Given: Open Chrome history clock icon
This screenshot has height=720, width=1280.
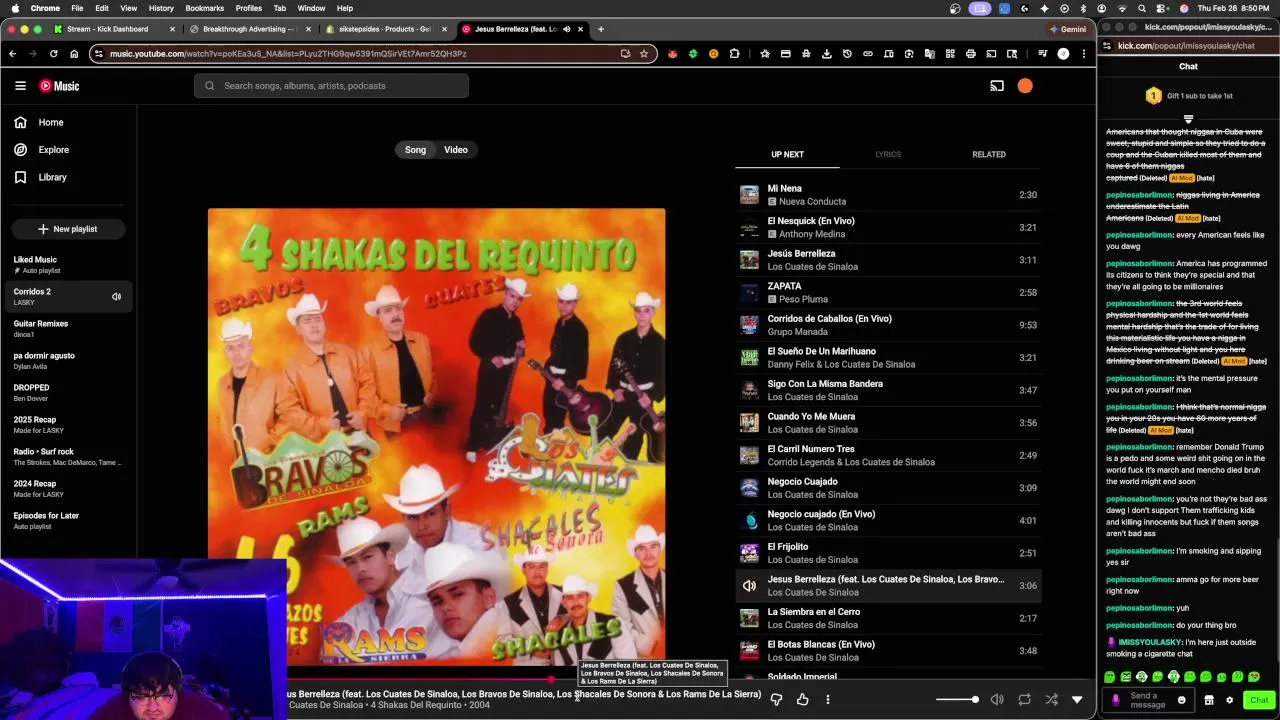Looking at the screenshot, I should click(847, 54).
